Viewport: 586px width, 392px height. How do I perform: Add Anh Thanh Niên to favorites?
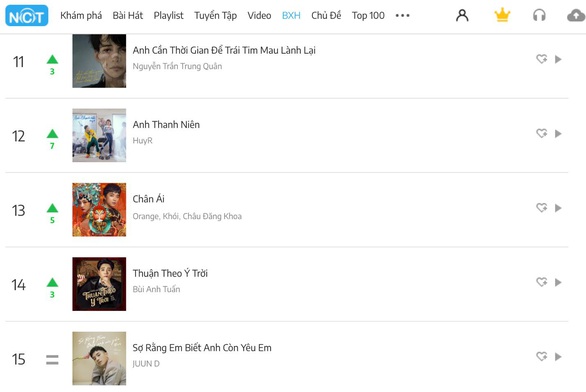[542, 133]
